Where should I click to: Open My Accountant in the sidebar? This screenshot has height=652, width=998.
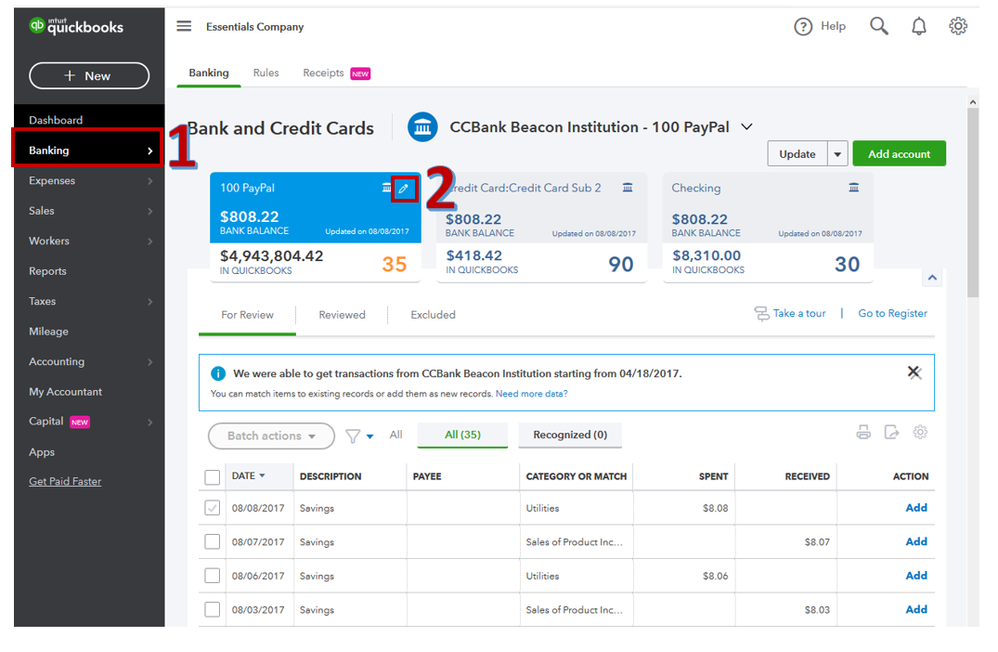[x=65, y=392]
